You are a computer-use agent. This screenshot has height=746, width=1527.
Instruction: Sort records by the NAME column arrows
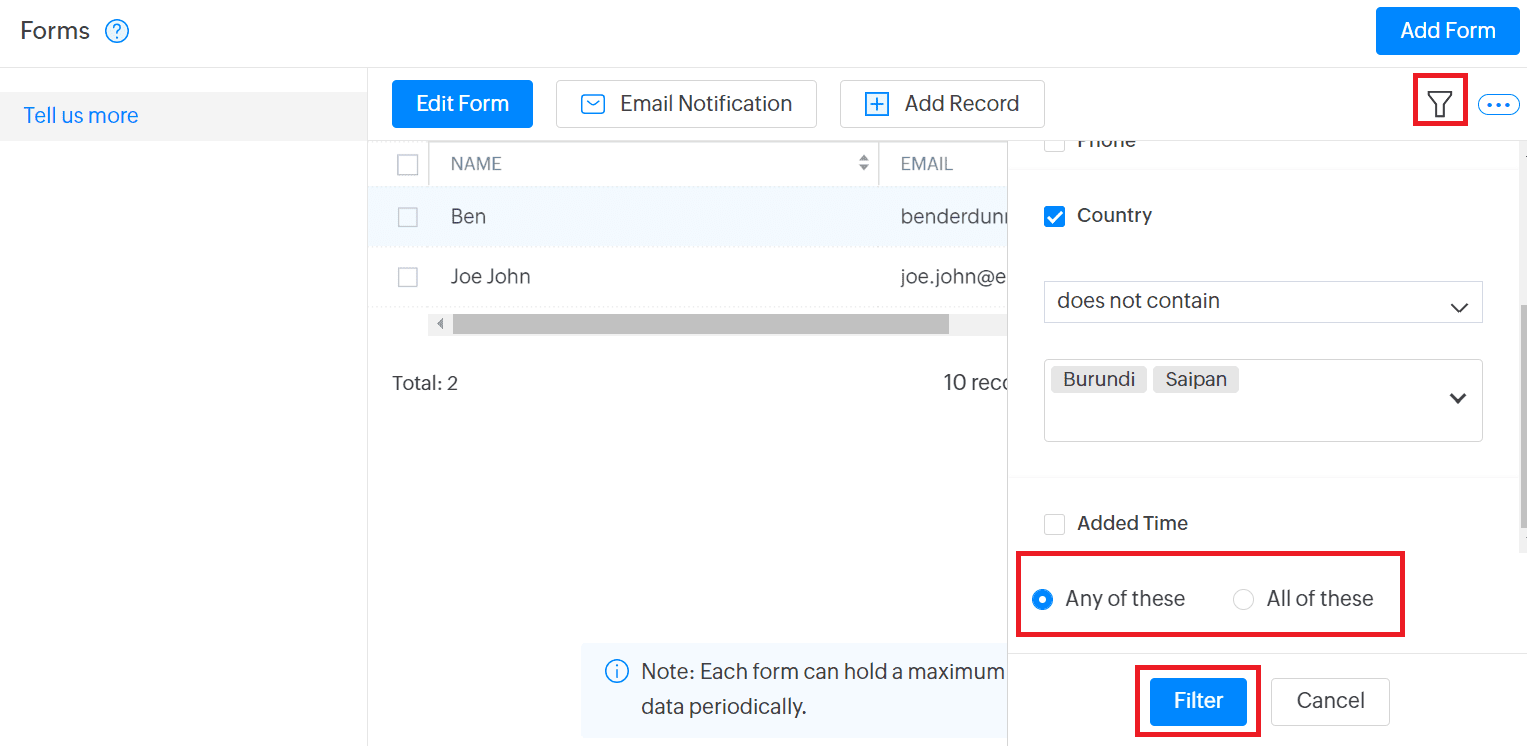pos(864,164)
